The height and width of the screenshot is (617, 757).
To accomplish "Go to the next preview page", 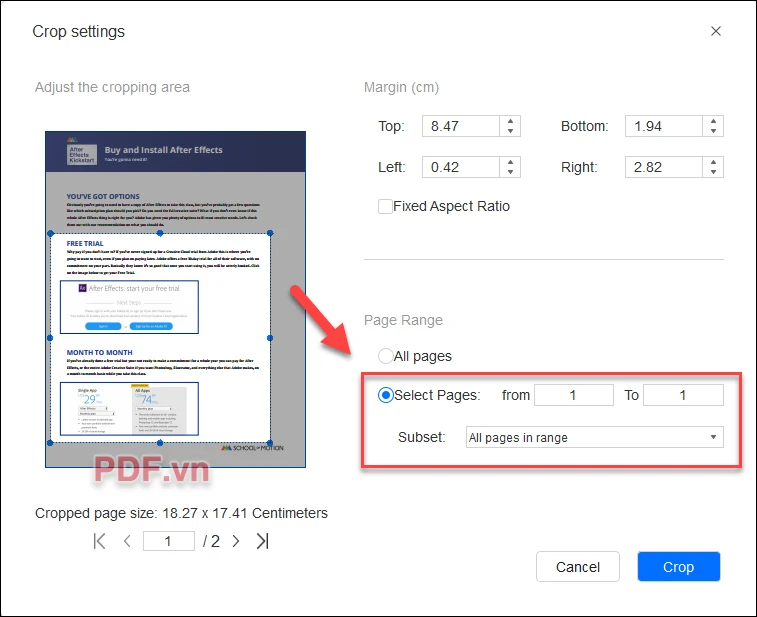I will pos(236,541).
